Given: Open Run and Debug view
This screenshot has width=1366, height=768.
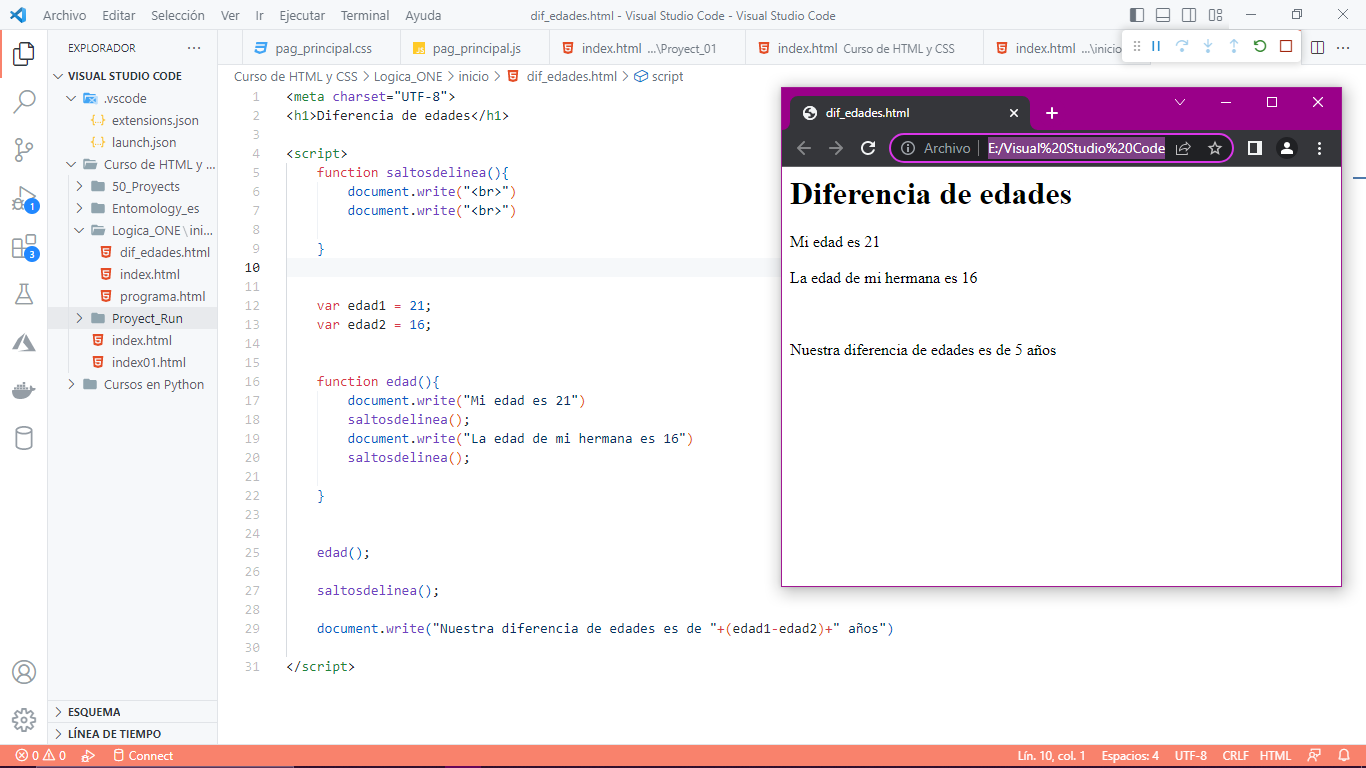Looking at the screenshot, I should click(x=24, y=199).
